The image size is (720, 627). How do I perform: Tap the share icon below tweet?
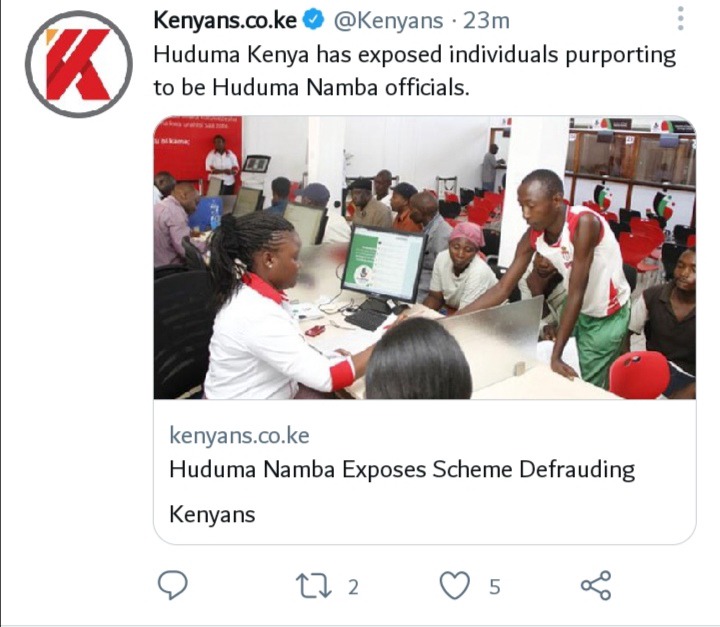596,585
